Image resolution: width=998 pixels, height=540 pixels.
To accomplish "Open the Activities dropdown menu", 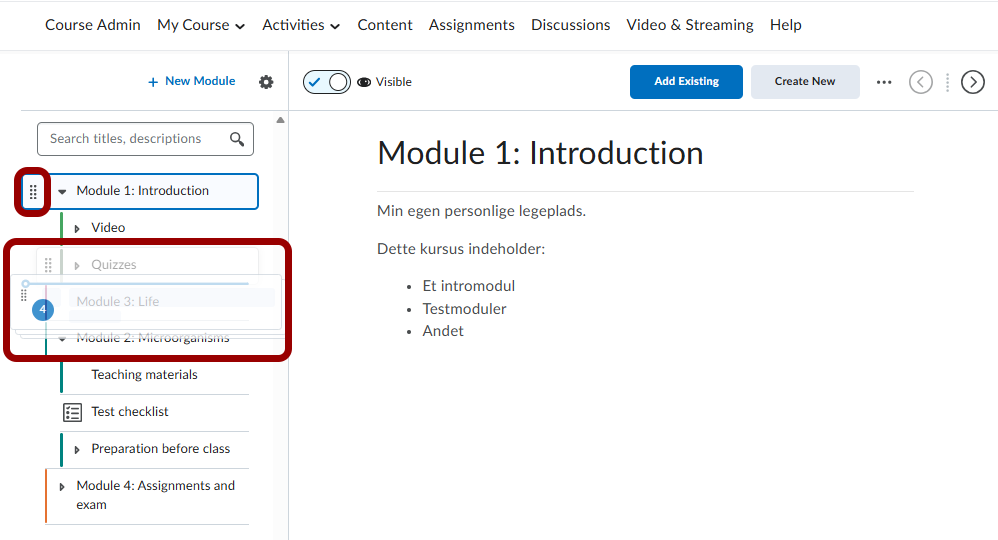I will click(301, 25).
